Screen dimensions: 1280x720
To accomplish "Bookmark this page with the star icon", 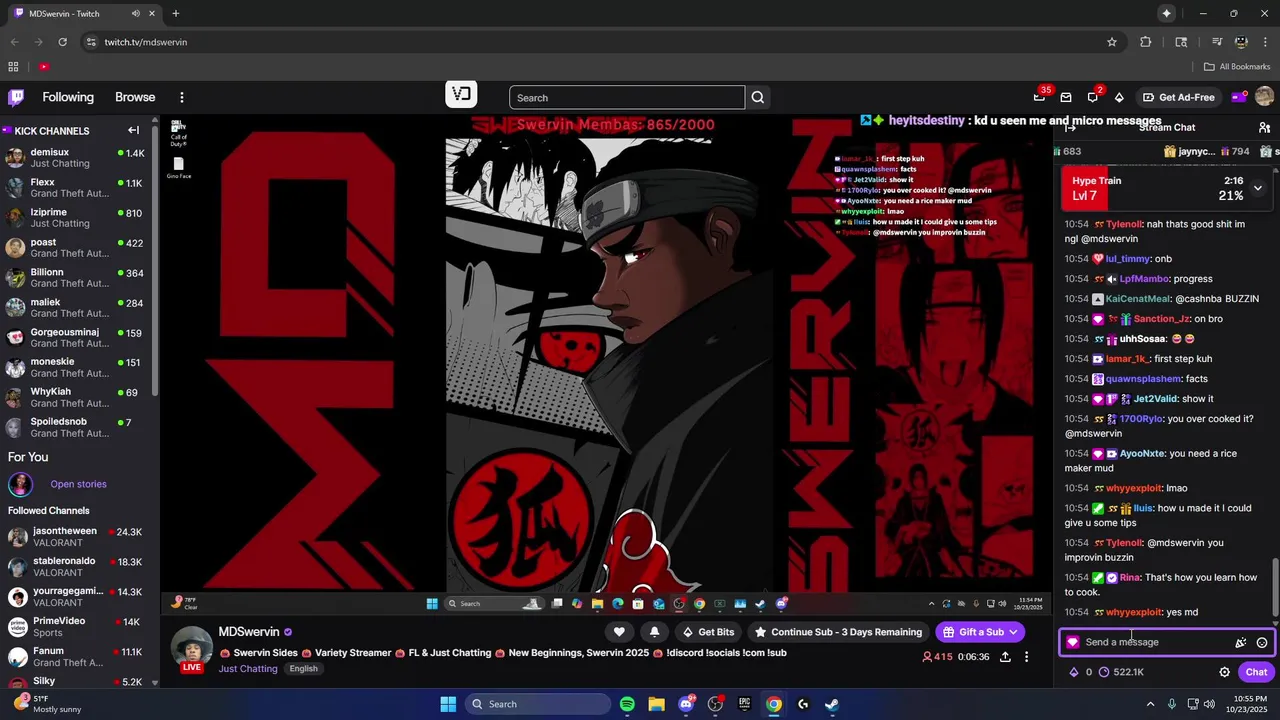I will pyautogui.click(x=1112, y=42).
